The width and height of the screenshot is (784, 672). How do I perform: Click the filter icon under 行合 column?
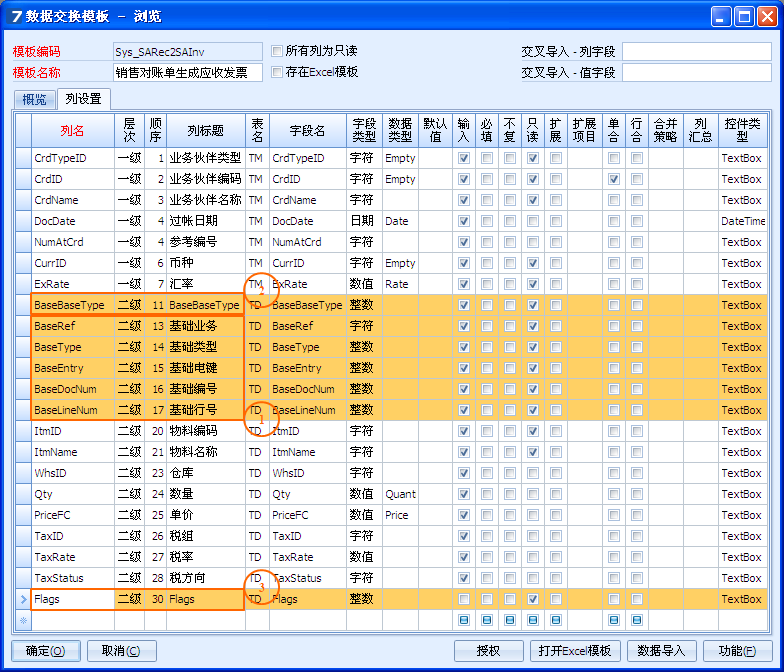point(636,620)
